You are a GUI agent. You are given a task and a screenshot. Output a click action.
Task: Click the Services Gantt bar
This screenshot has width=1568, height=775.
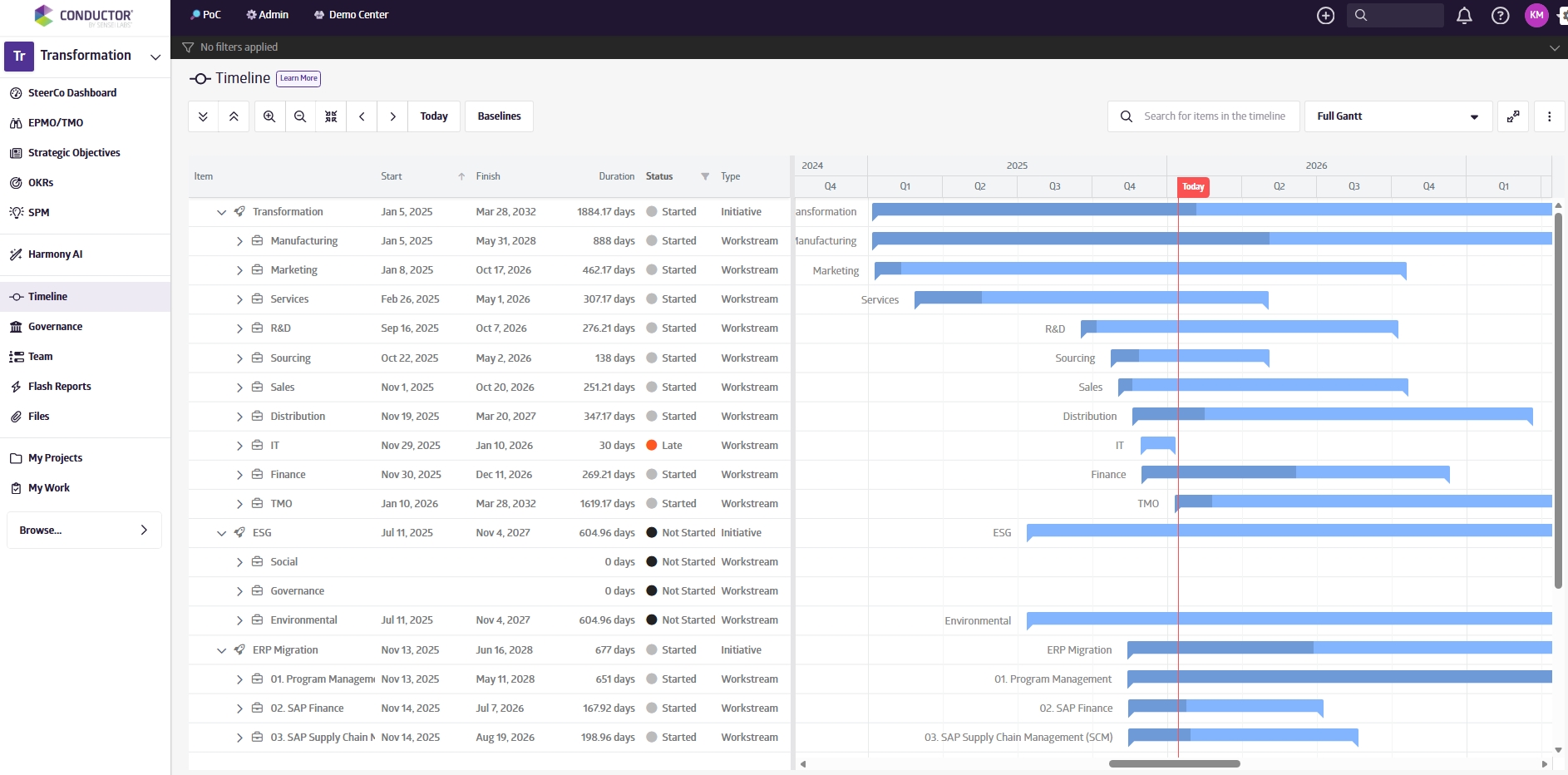1091,299
